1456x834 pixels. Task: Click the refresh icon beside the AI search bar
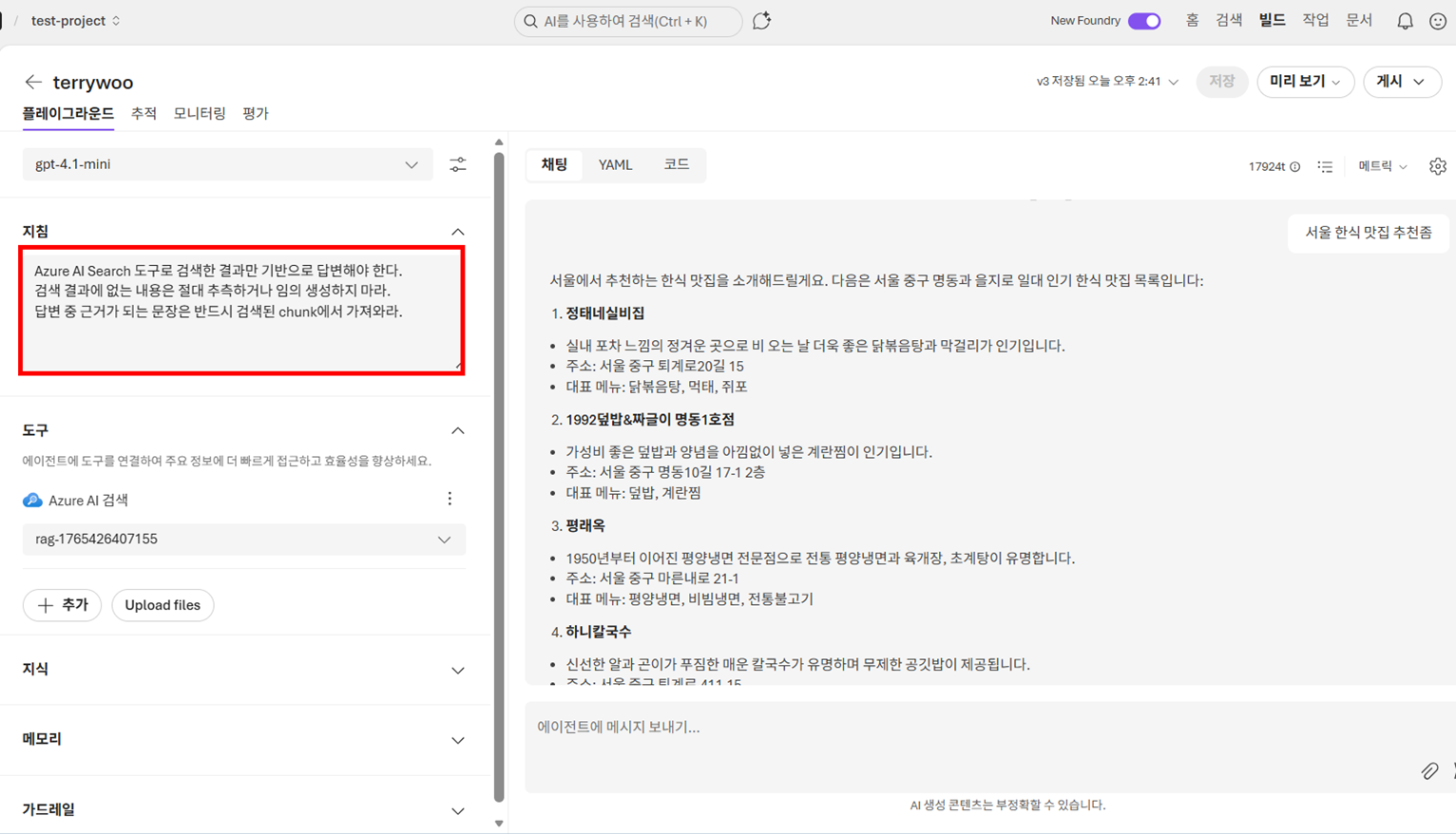[x=761, y=20]
